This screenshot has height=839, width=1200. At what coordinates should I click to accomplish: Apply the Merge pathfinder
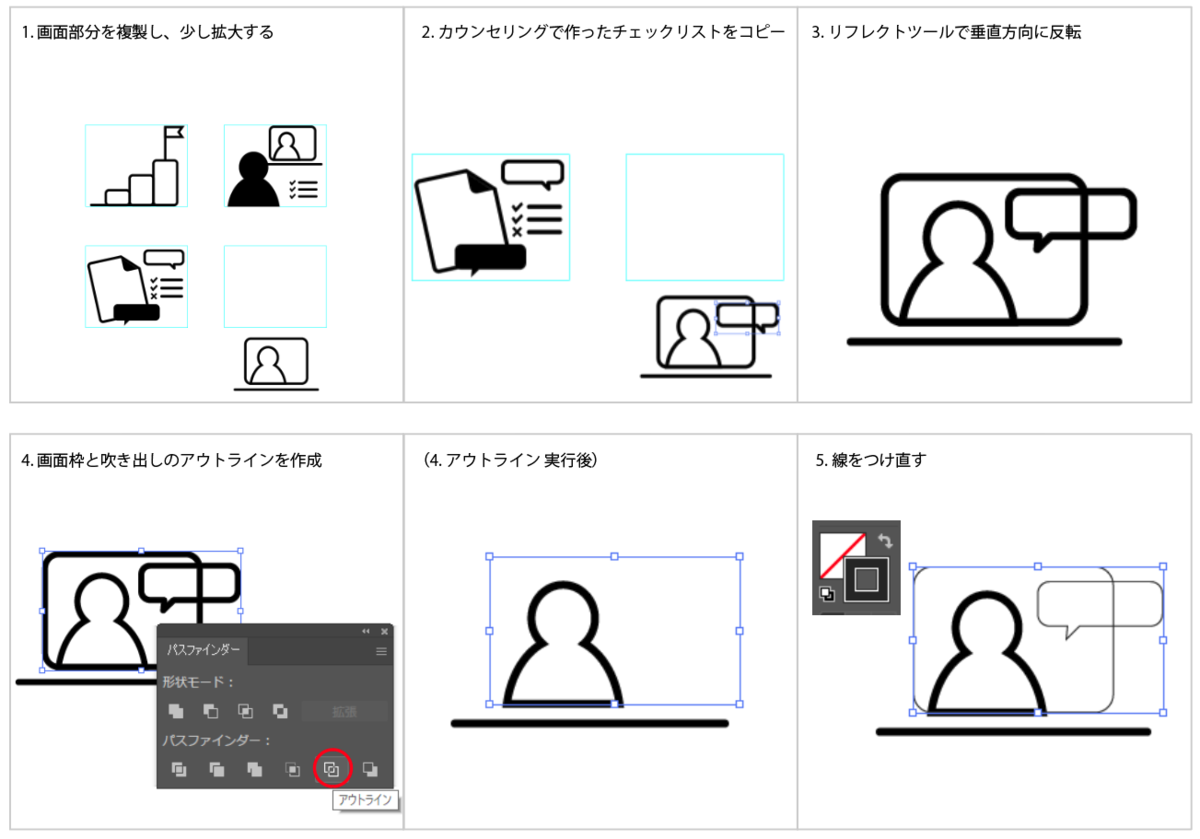(255, 769)
